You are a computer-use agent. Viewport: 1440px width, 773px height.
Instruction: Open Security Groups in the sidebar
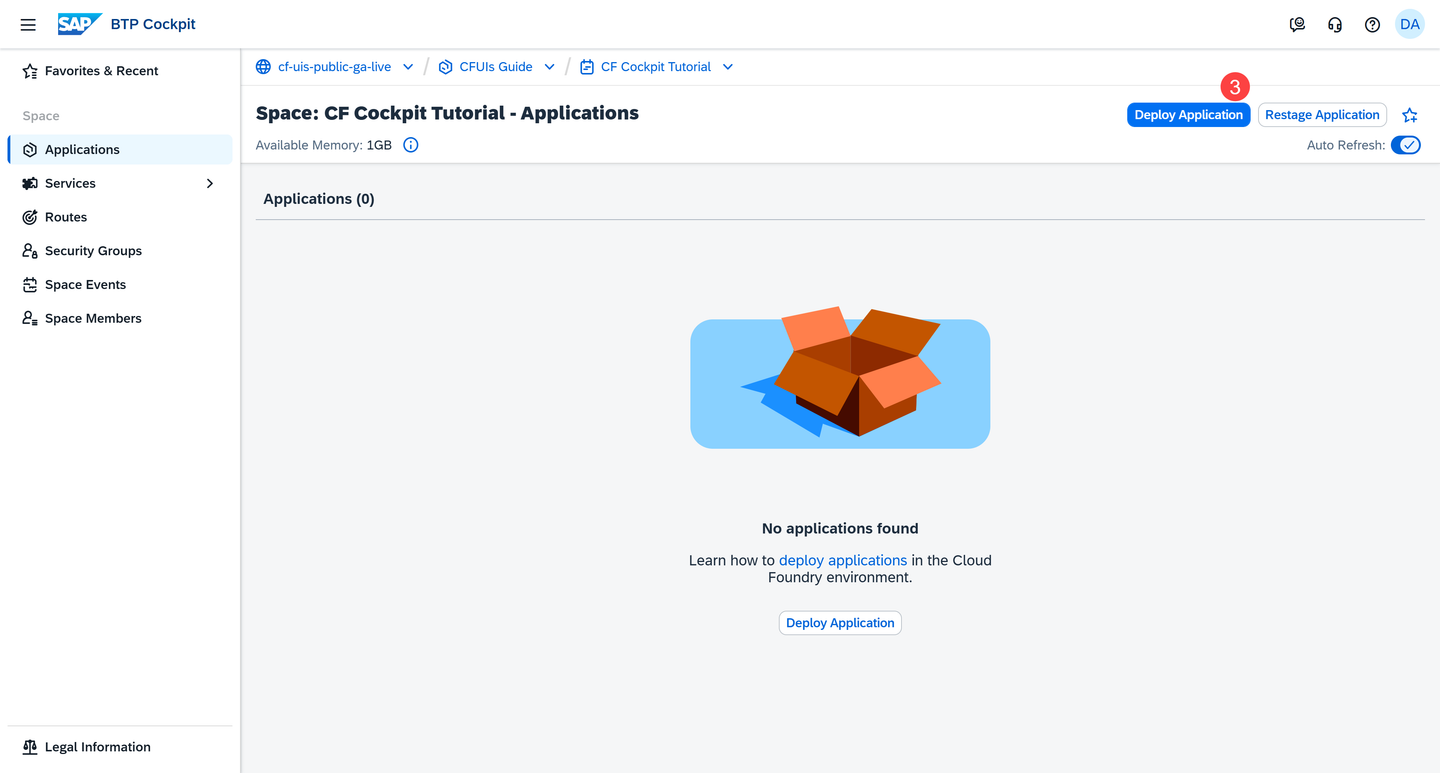120,251
